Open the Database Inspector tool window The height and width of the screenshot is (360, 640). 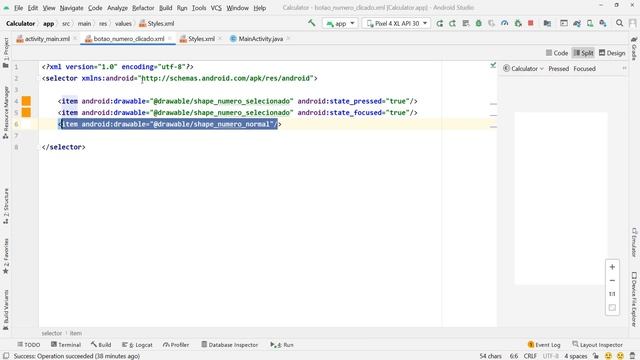(229, 345)
